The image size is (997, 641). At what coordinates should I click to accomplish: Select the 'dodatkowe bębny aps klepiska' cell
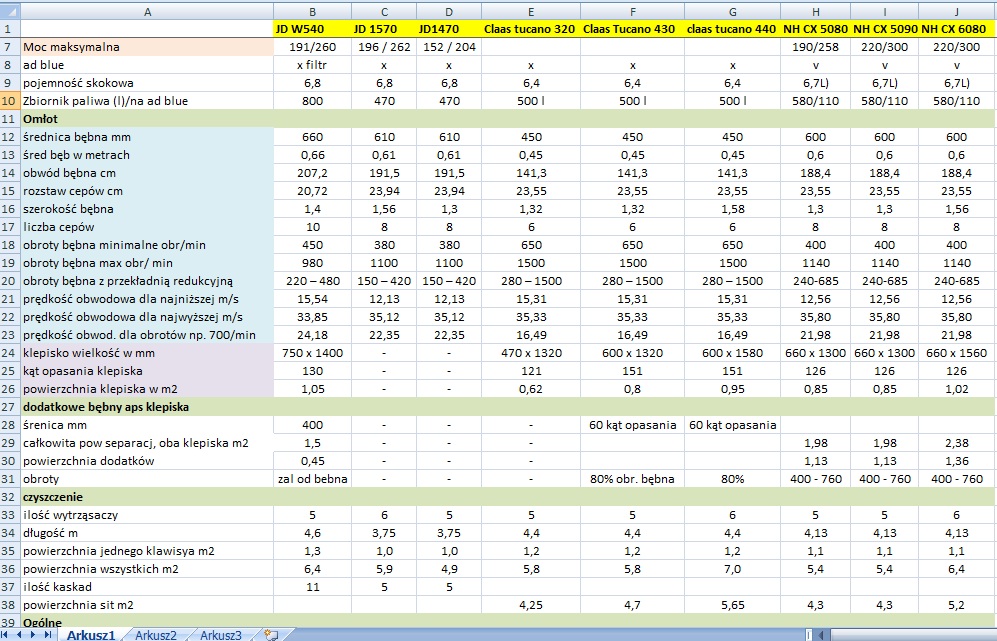pos(148,407)
